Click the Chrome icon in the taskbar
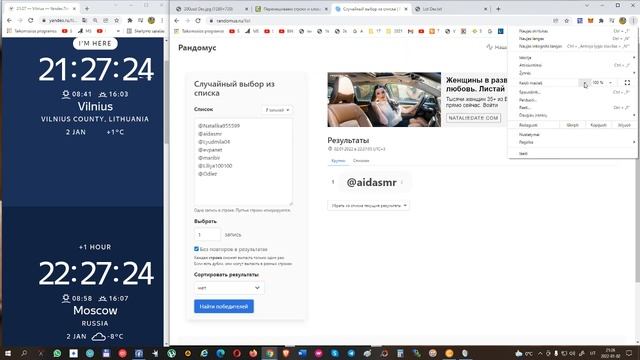Screen dimensions: 640x360 click(269, 353)
